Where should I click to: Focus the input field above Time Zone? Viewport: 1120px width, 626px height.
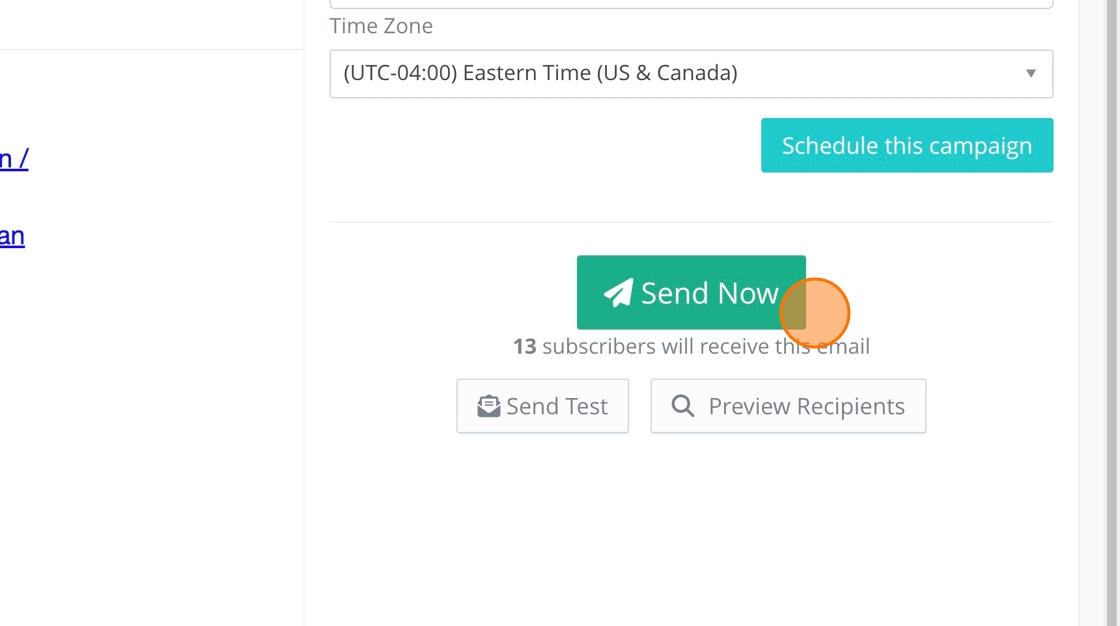(x=690, y=3)
